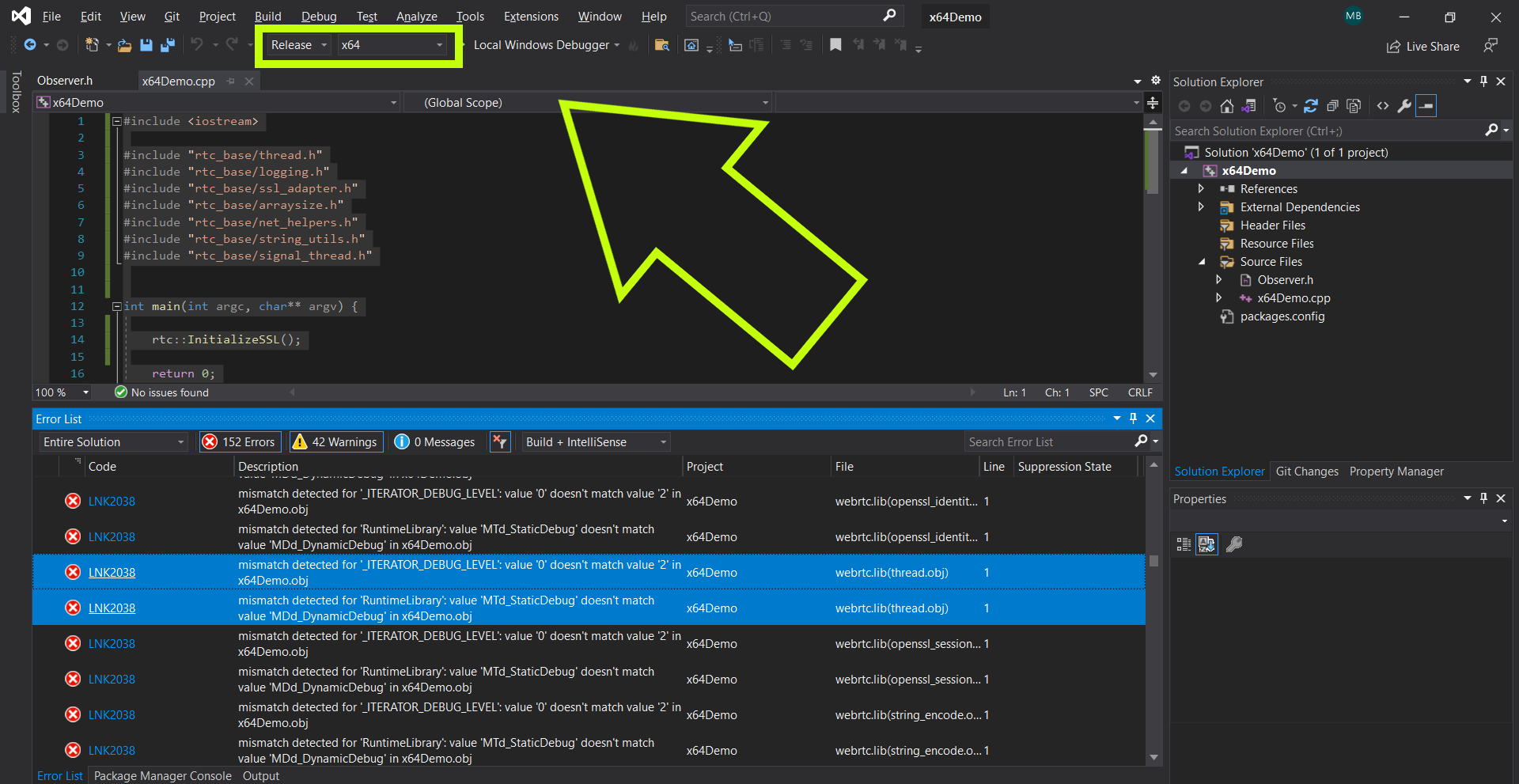Click the bookmark icon in the toolbar
Screen dimensions: 1519x784
[x=835, y=45]
